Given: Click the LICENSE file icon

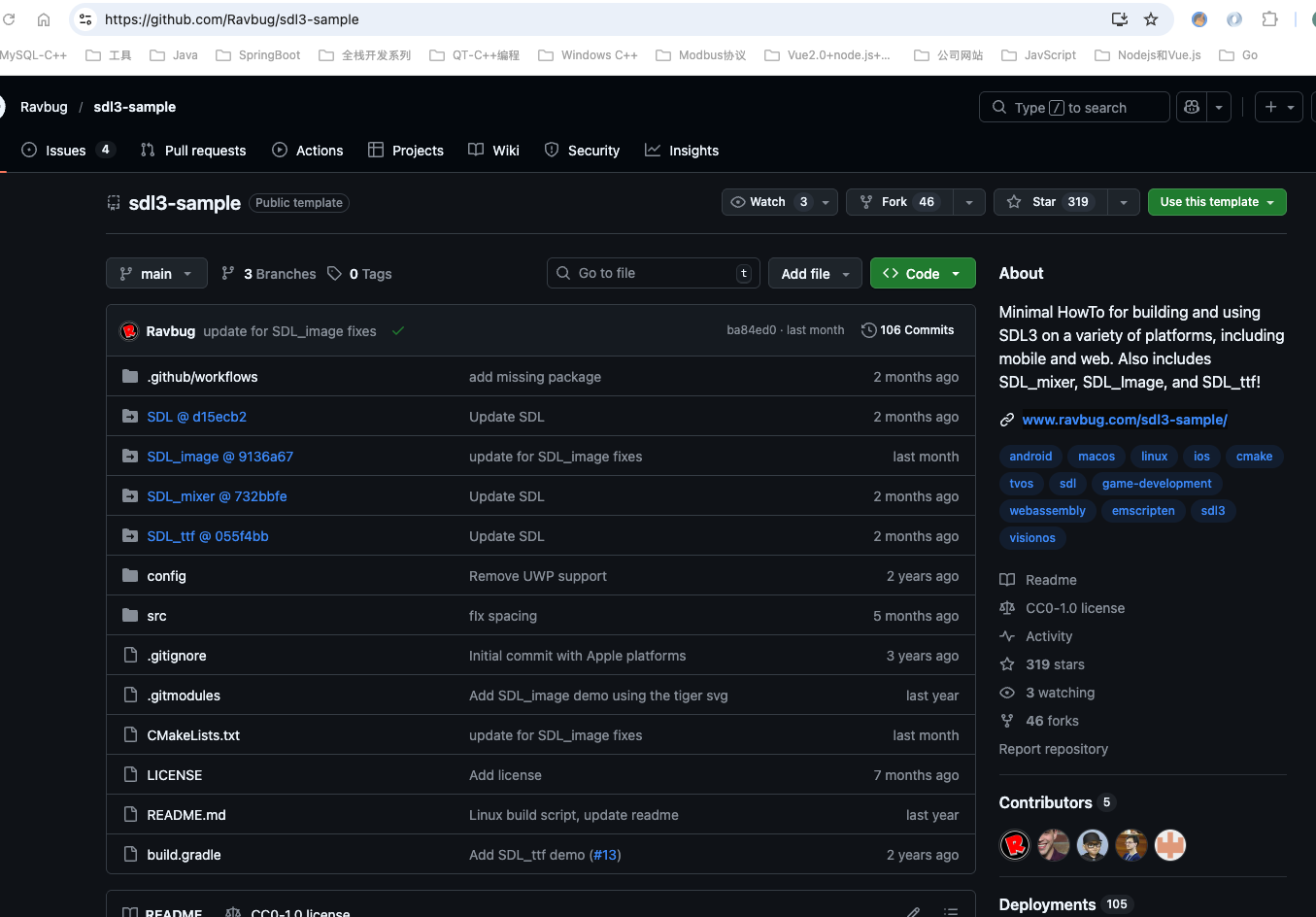Looking at the screenshot, I should click(x=130, y=774).
